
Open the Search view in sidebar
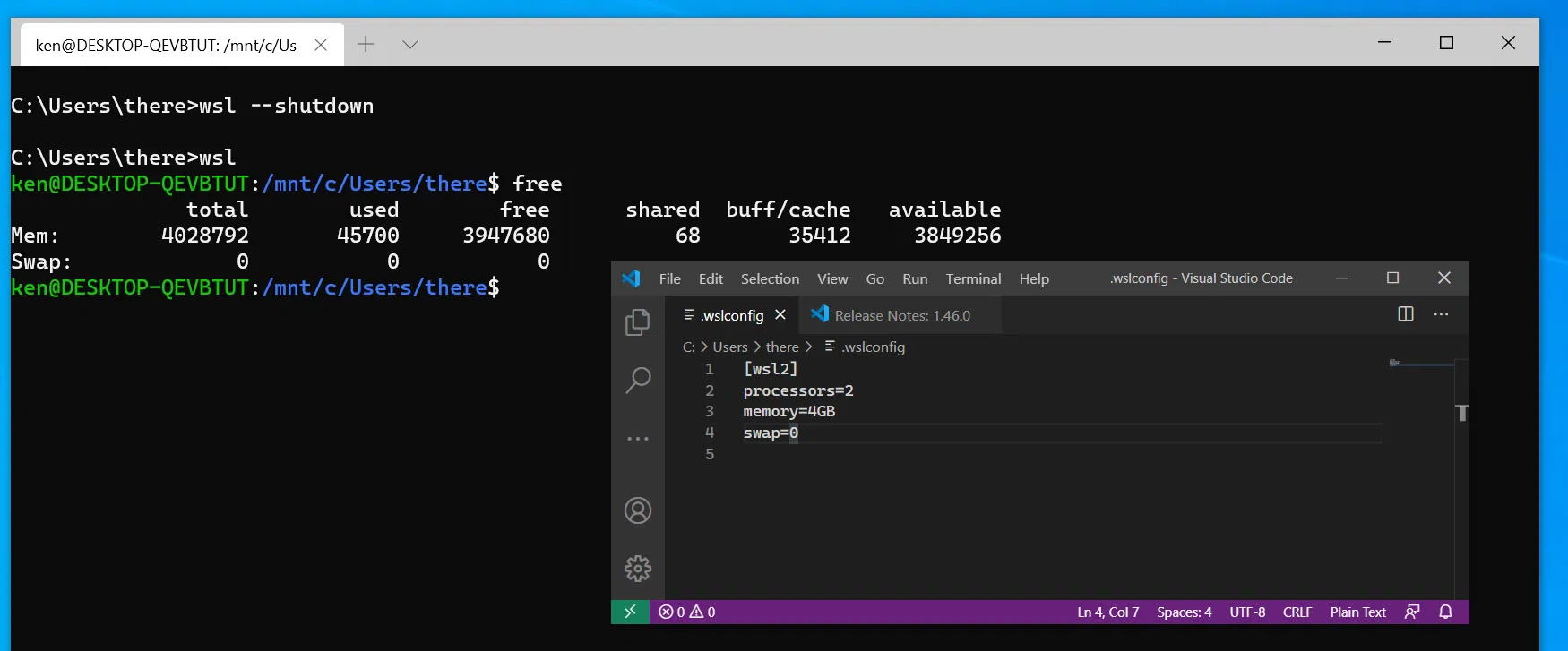click(637, 380)
